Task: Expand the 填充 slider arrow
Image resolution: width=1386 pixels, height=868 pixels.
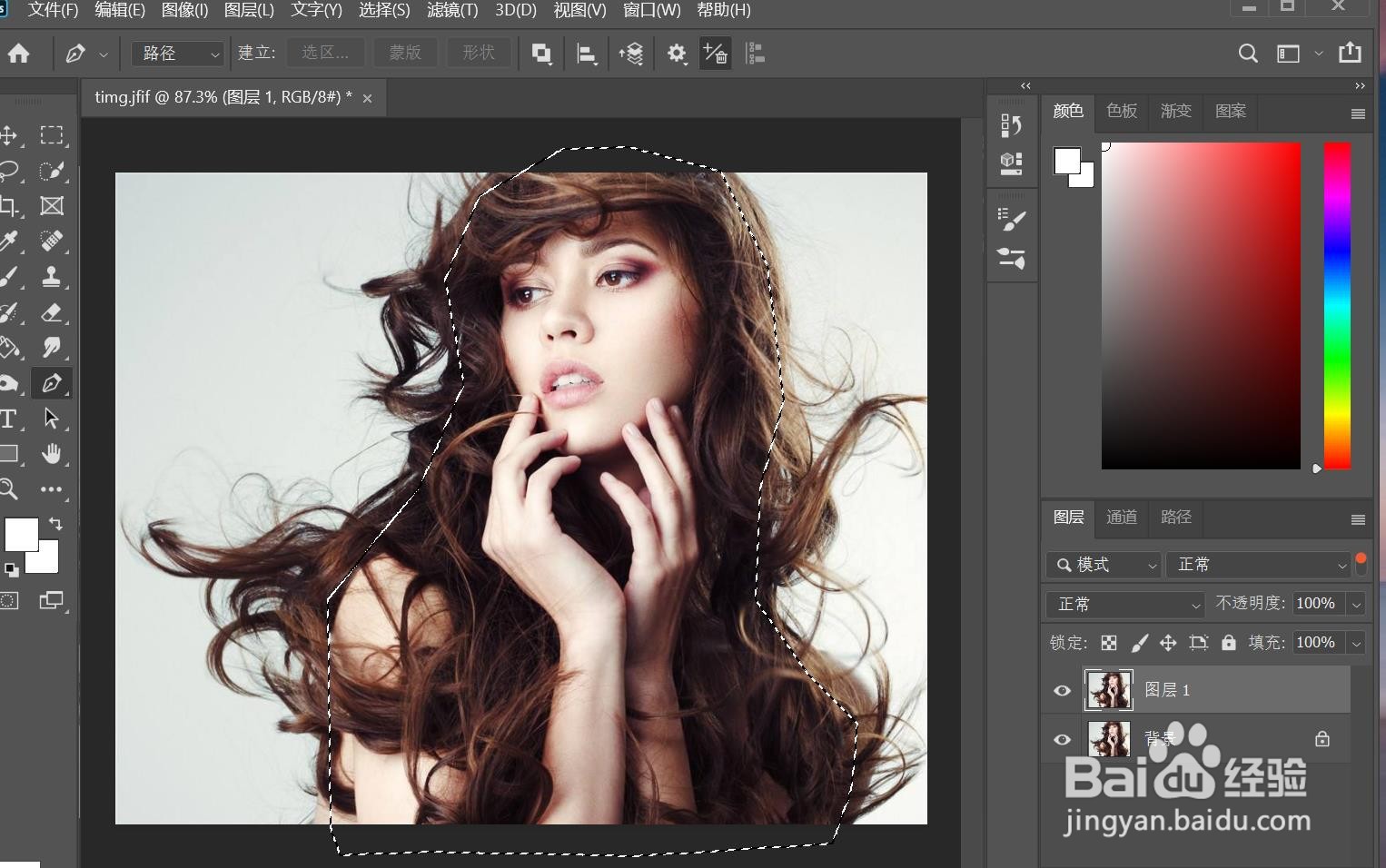Action: [1357, 643]
